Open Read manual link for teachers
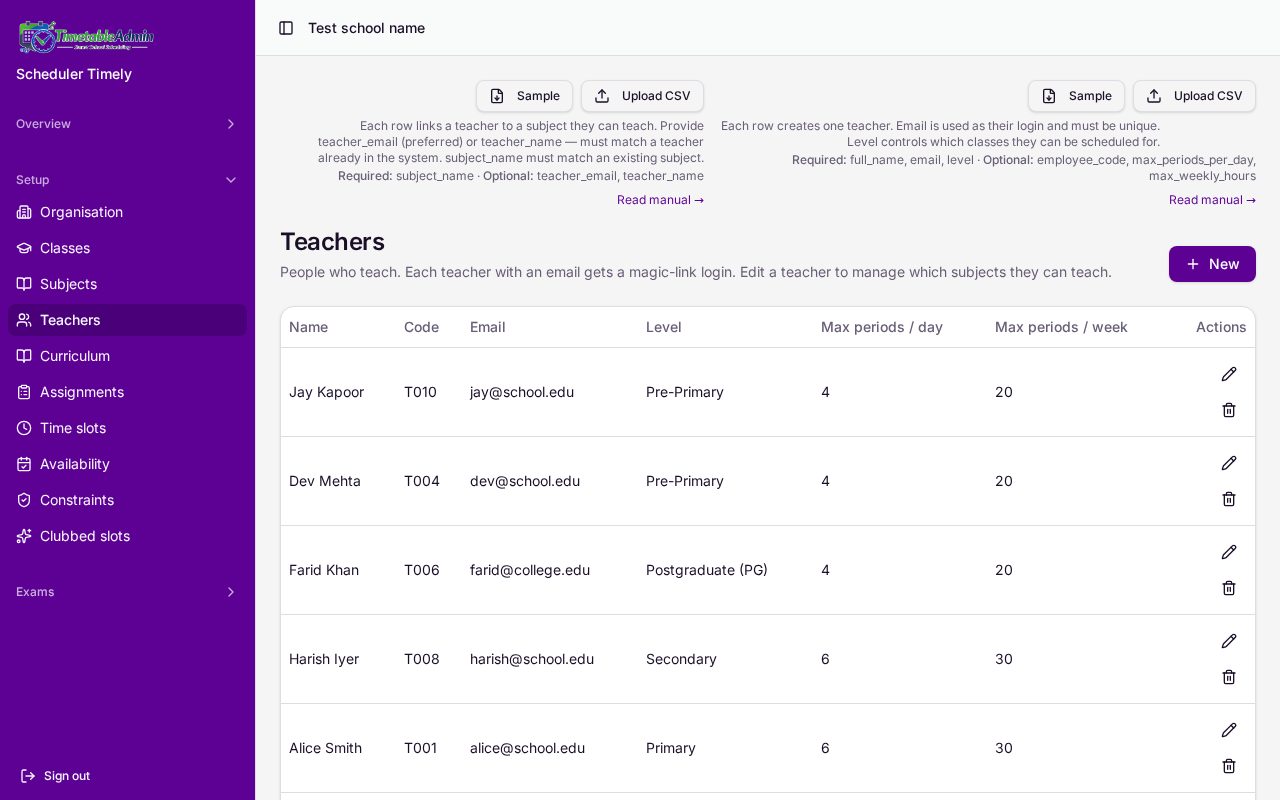 1212,200
